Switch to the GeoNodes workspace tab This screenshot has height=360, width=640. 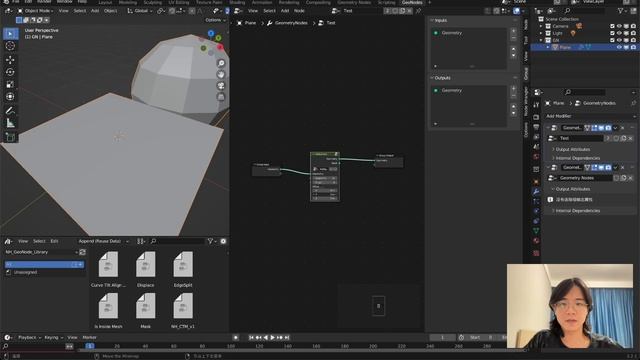click(412, 2)
